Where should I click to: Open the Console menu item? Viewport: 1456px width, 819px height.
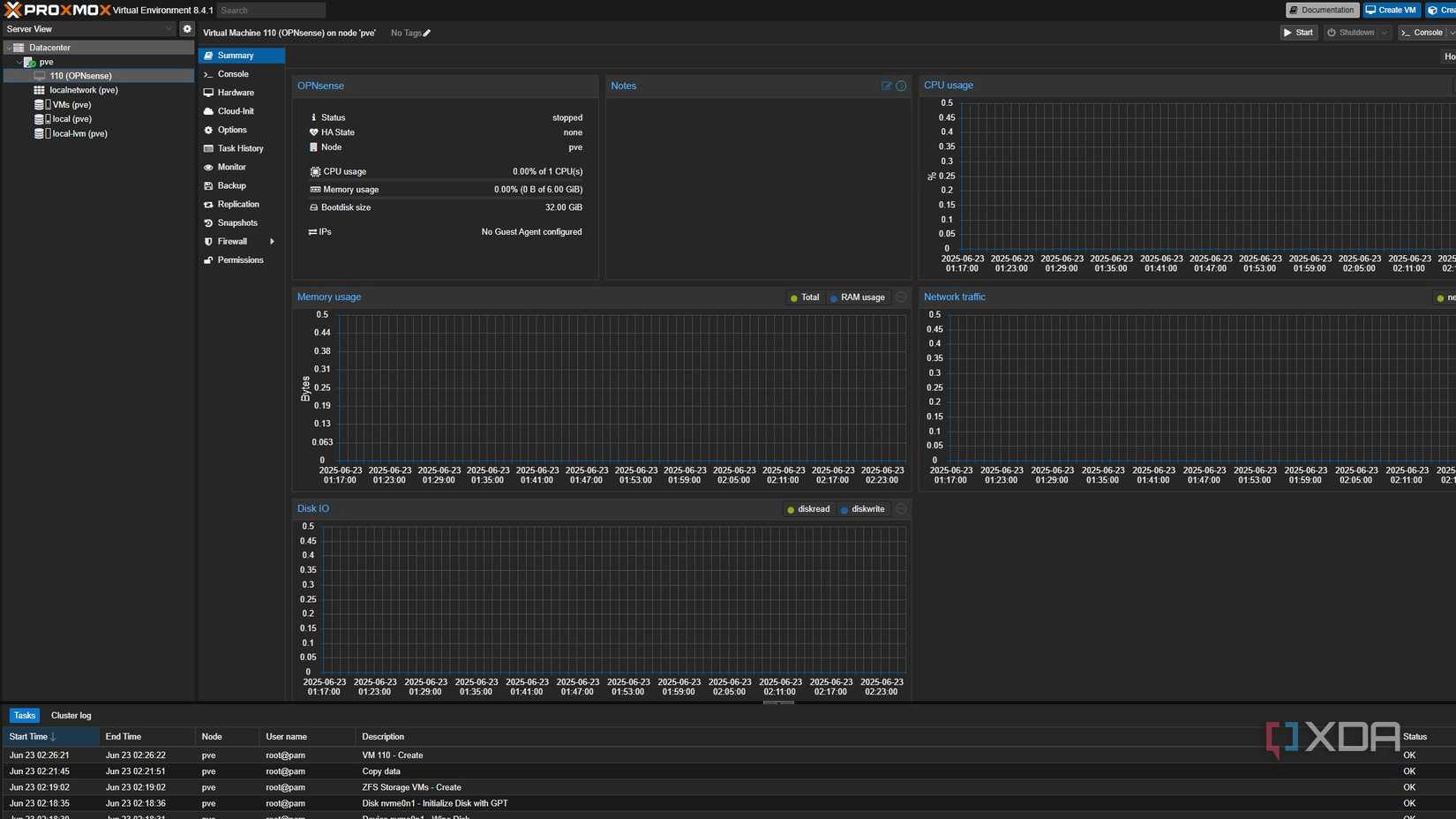point(241,74)
